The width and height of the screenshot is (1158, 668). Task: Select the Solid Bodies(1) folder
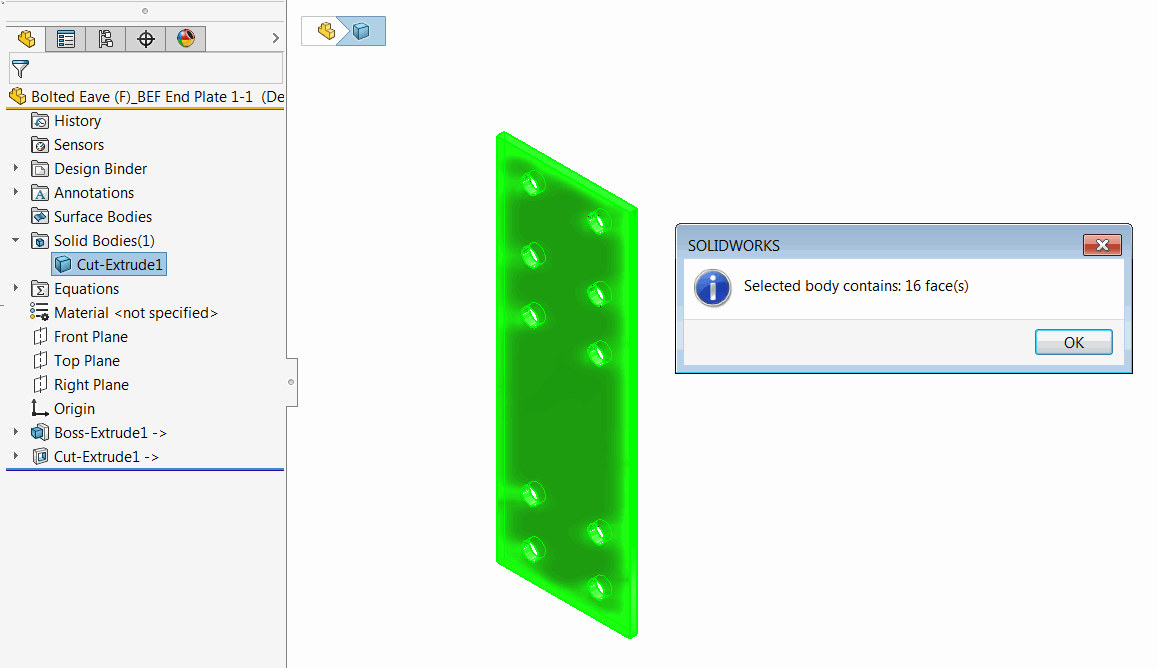pos(103,241)
